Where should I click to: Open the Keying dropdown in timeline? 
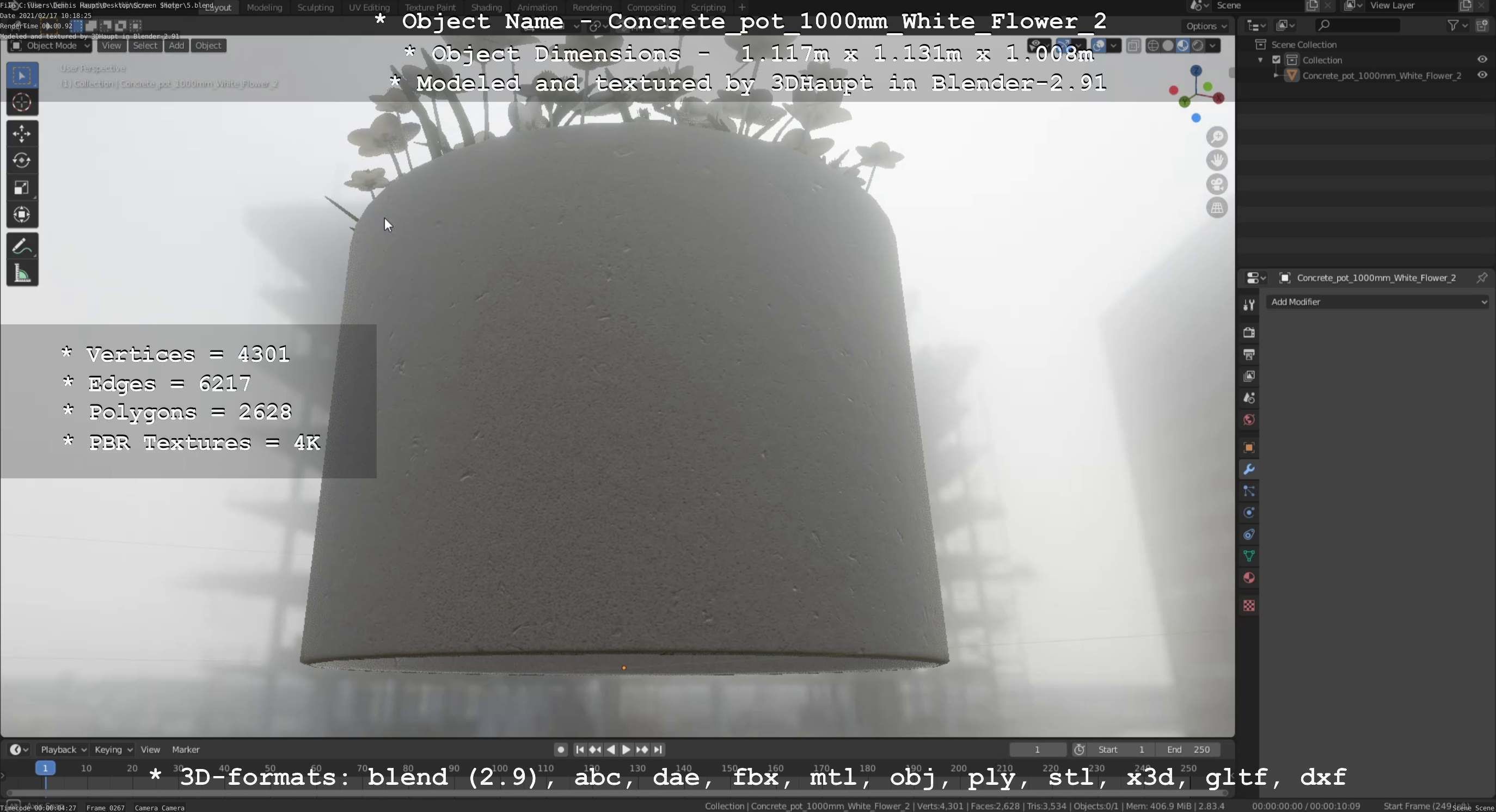click(x=113, y=749)
